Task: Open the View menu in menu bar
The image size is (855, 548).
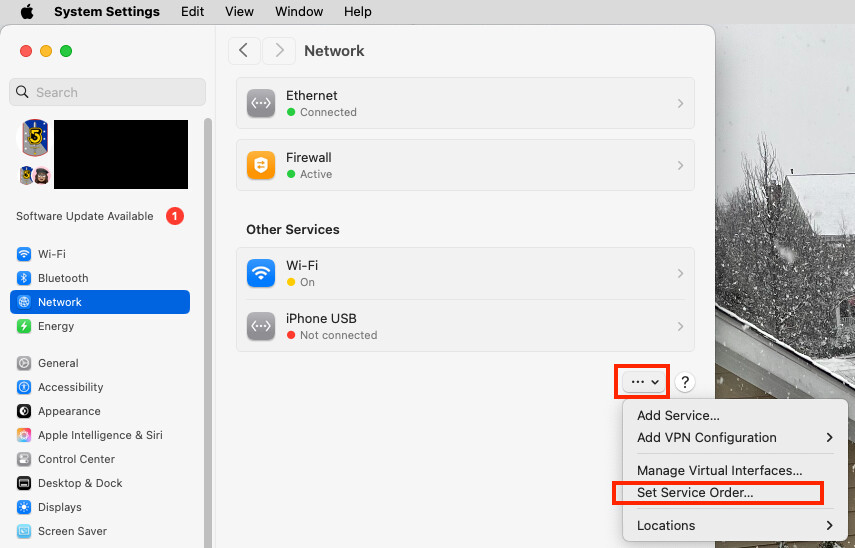Action: (239, 12)
